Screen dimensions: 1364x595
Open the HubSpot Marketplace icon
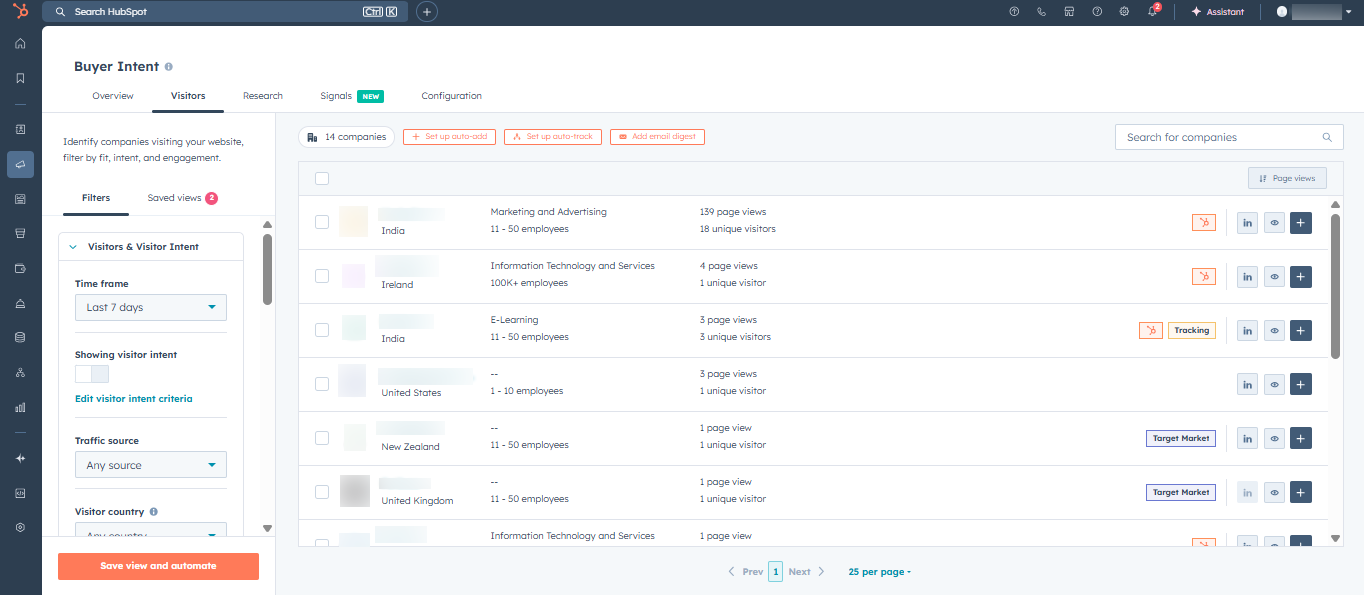click(1069, 11)
